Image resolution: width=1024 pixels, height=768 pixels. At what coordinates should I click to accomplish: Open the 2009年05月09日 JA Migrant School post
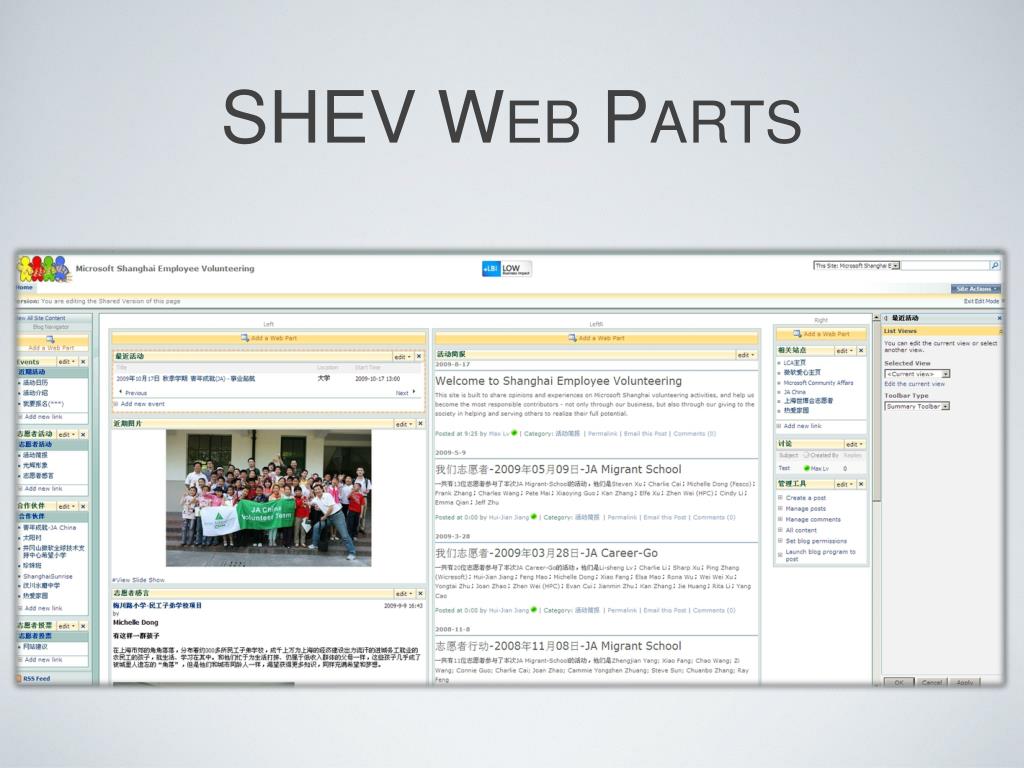[558, 469]
